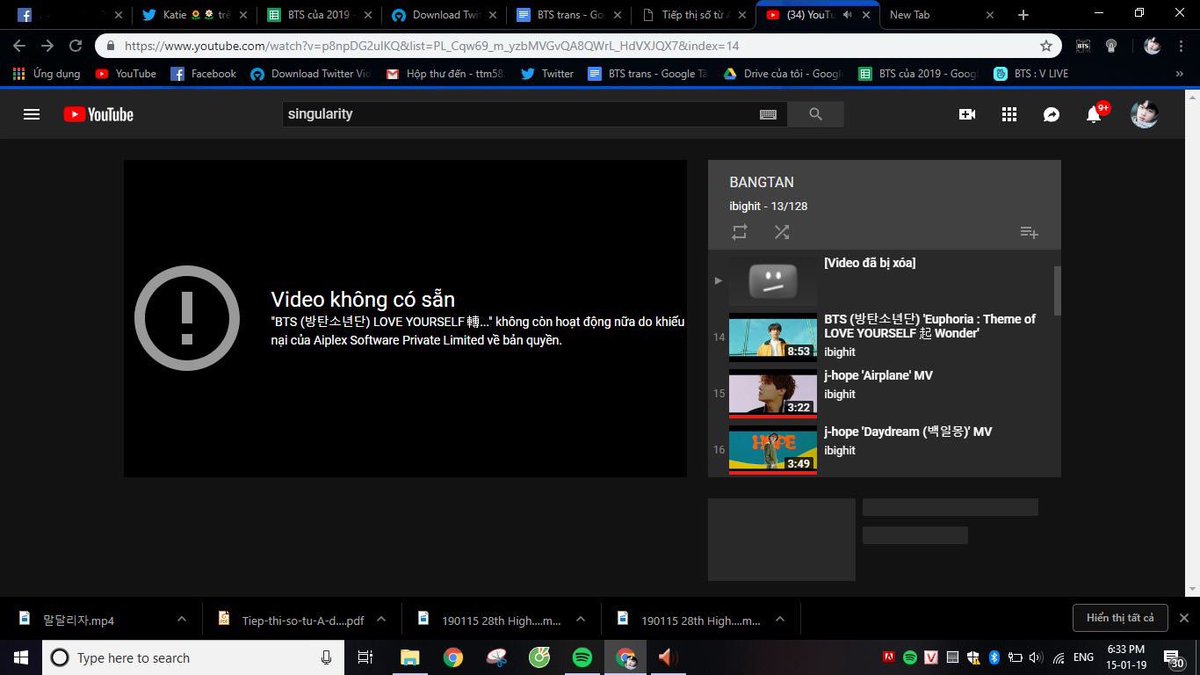Viewport: 1200px width, 675px height.
Task: Open File Explorer from the taskbar
Action: tap(409, 657)
